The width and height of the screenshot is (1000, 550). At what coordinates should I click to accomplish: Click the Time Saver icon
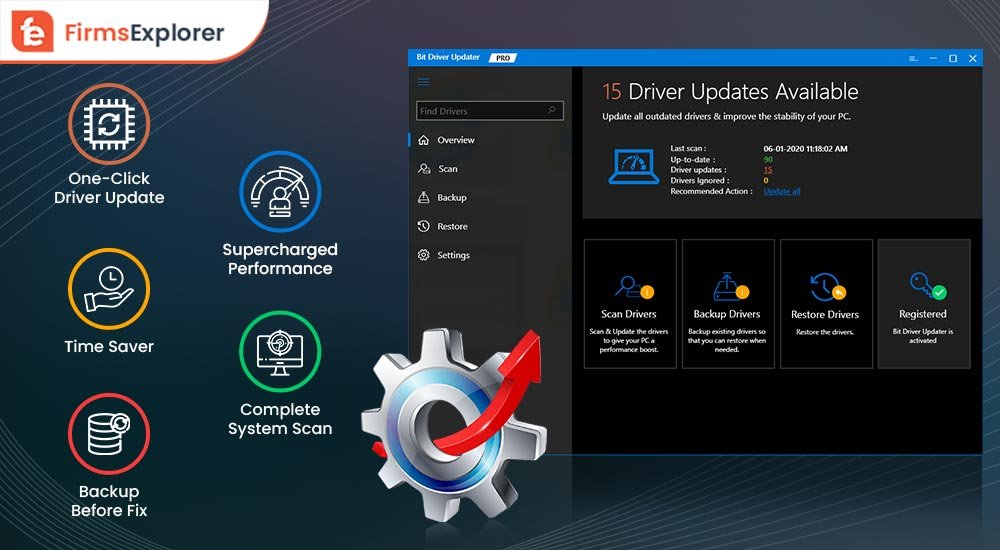click(x=109, y=289)
